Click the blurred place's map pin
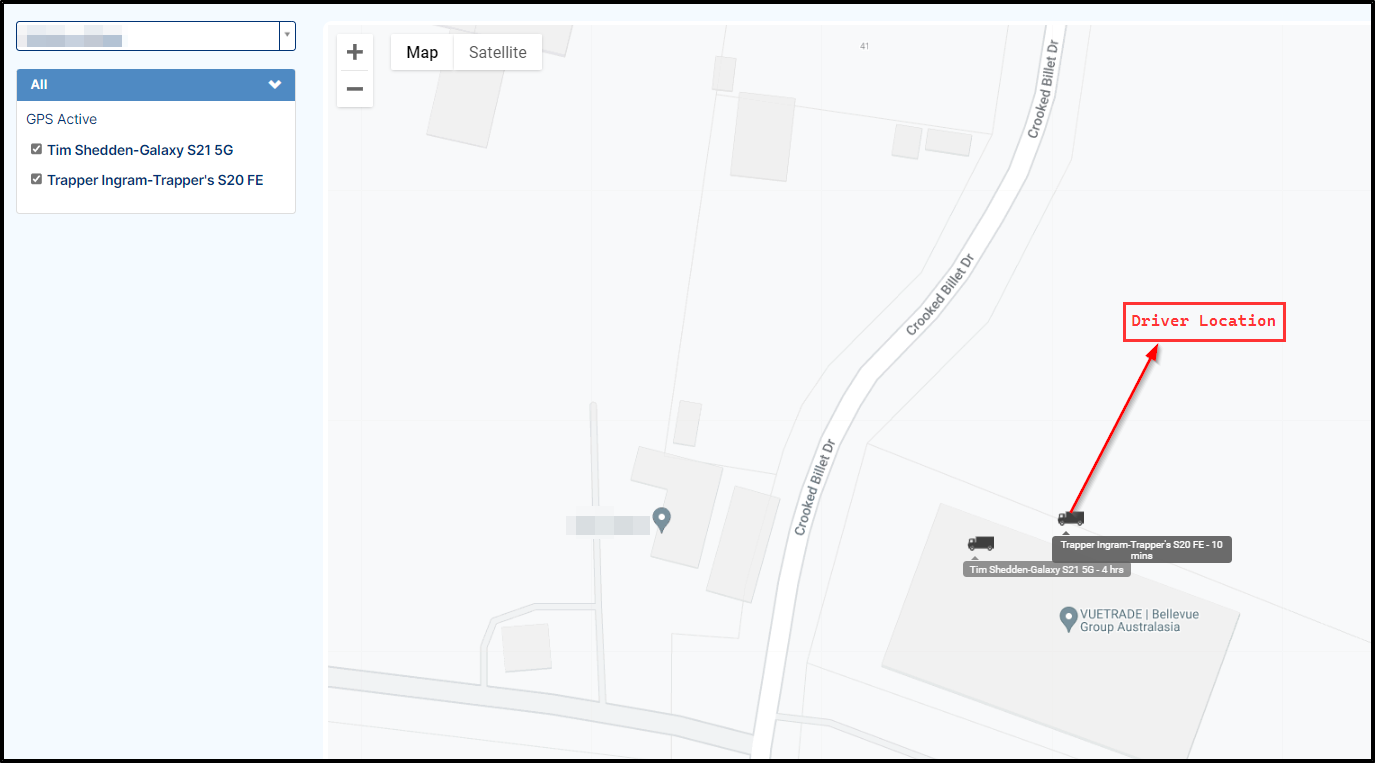This screenshot has width=1375, height=763. (661, 519)
